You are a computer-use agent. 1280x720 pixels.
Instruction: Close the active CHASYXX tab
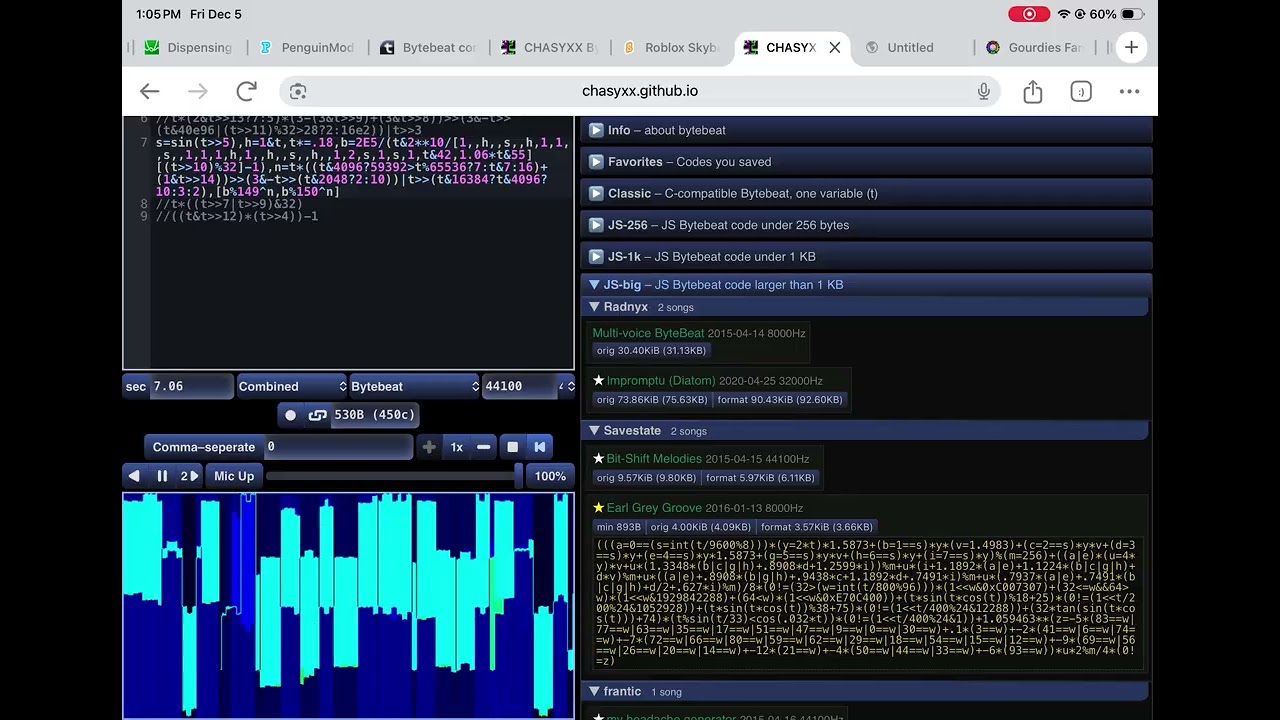click(835, 47)
